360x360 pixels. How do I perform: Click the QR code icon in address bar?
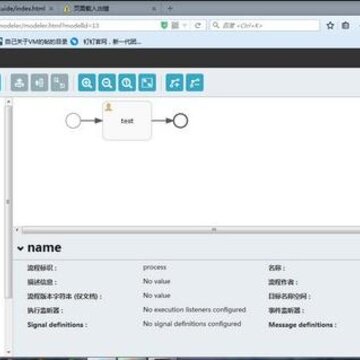(x=175, y=25)
